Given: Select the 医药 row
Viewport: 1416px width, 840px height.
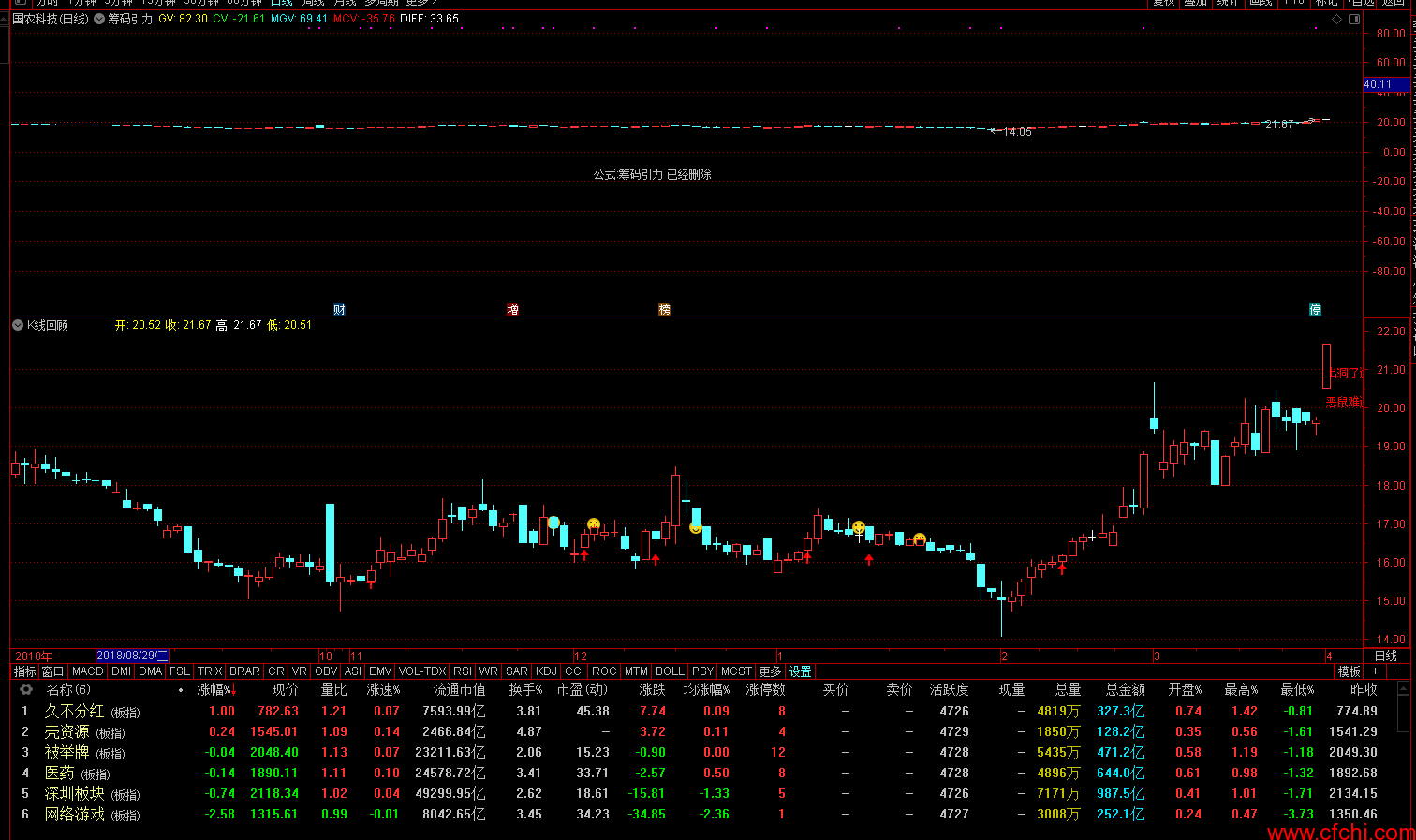Looking at the screenshot, I should tap(702, 773).
